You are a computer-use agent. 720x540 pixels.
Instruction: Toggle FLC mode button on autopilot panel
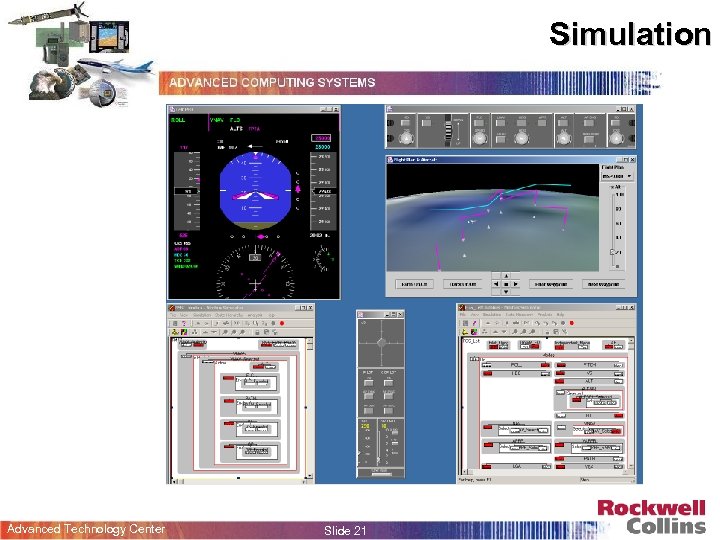[x=479, y=122]
